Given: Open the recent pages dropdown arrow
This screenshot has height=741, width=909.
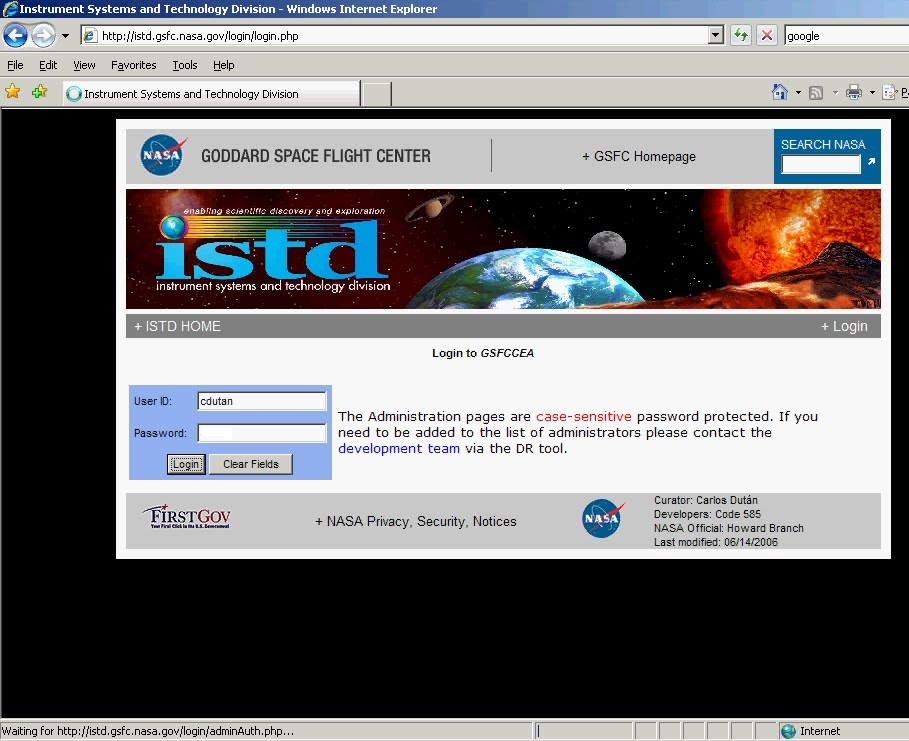Looking at the screenshot, I should pyautogui.click(x=66, y=36).
